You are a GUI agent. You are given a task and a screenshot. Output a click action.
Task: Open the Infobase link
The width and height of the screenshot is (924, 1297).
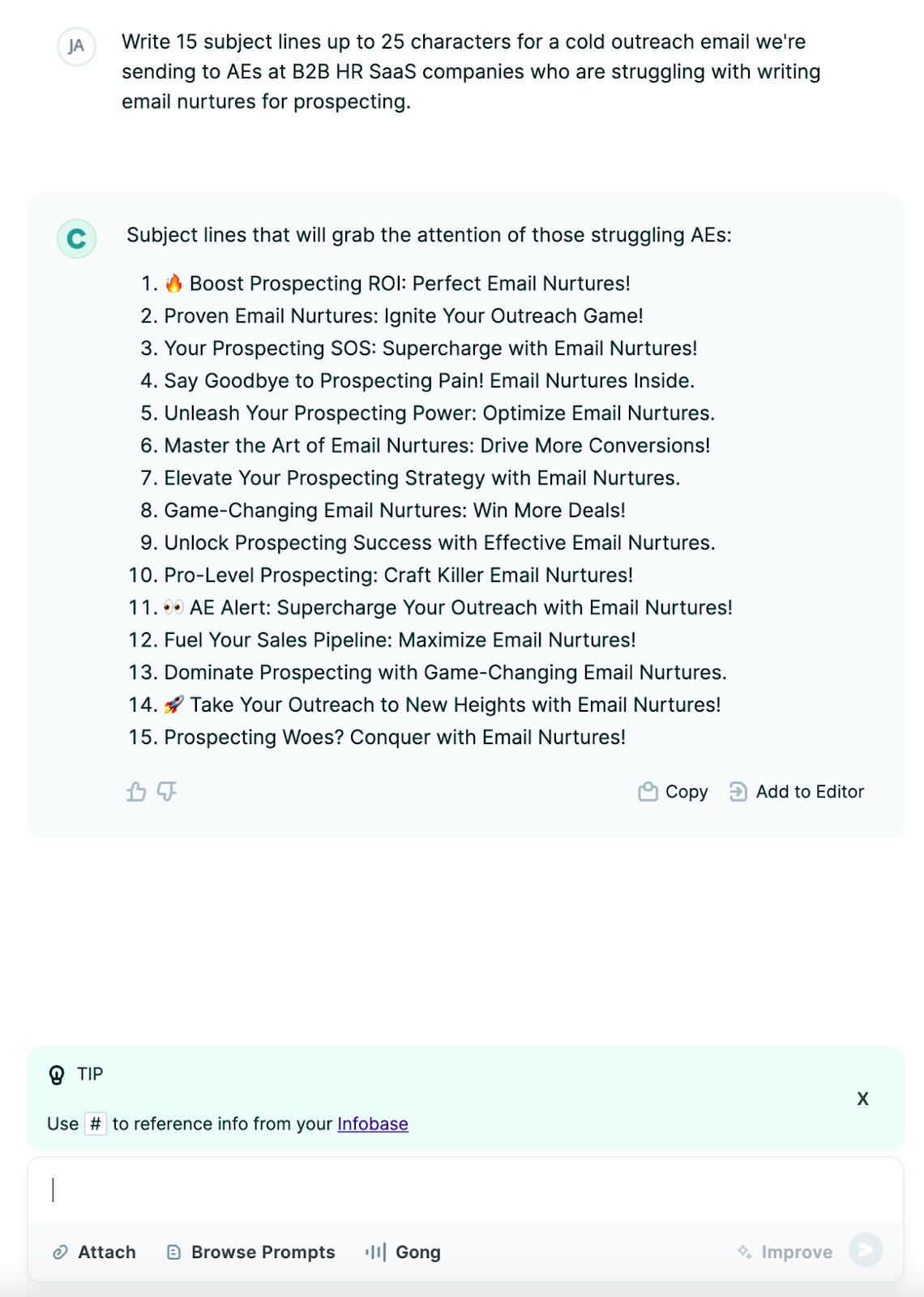372,1124
